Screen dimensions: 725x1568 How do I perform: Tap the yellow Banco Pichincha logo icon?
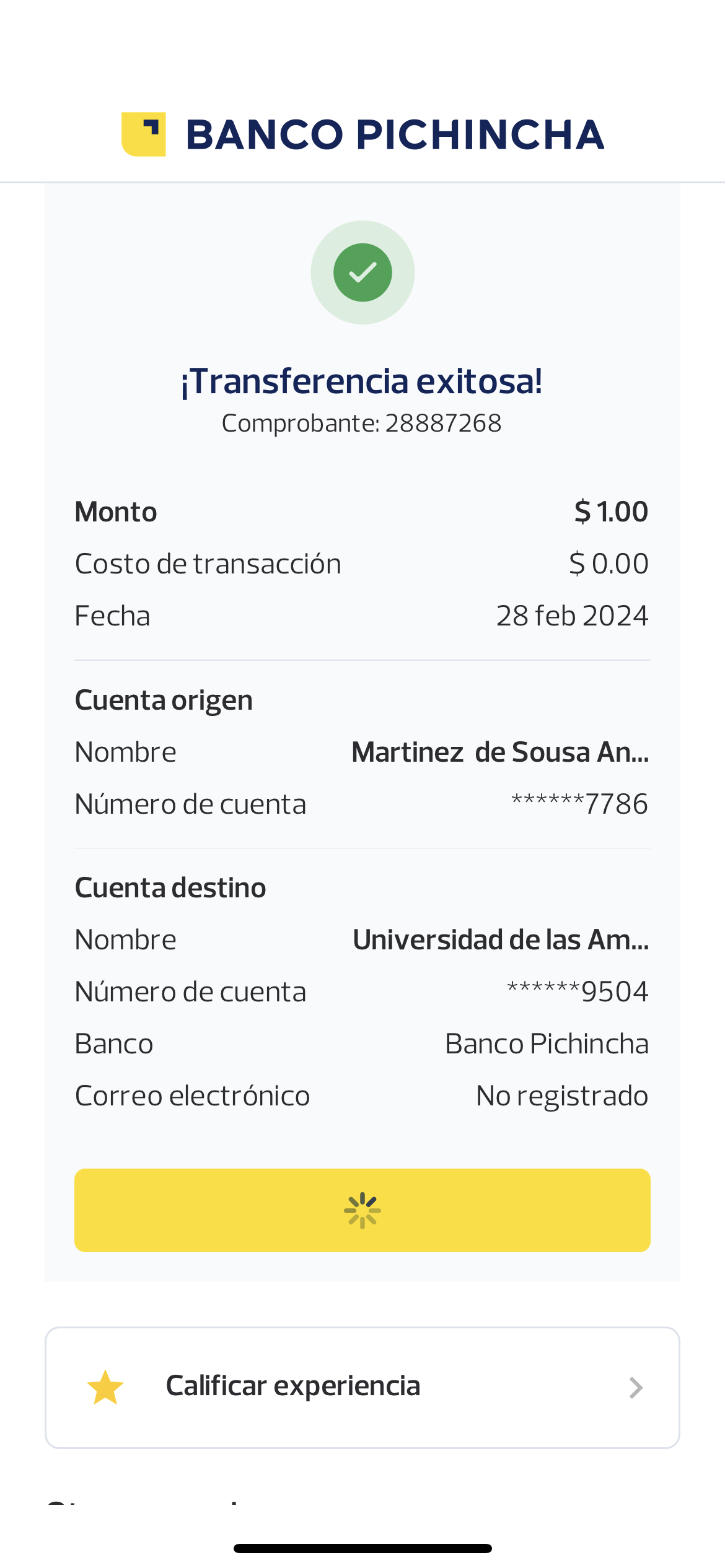point(143,134)
